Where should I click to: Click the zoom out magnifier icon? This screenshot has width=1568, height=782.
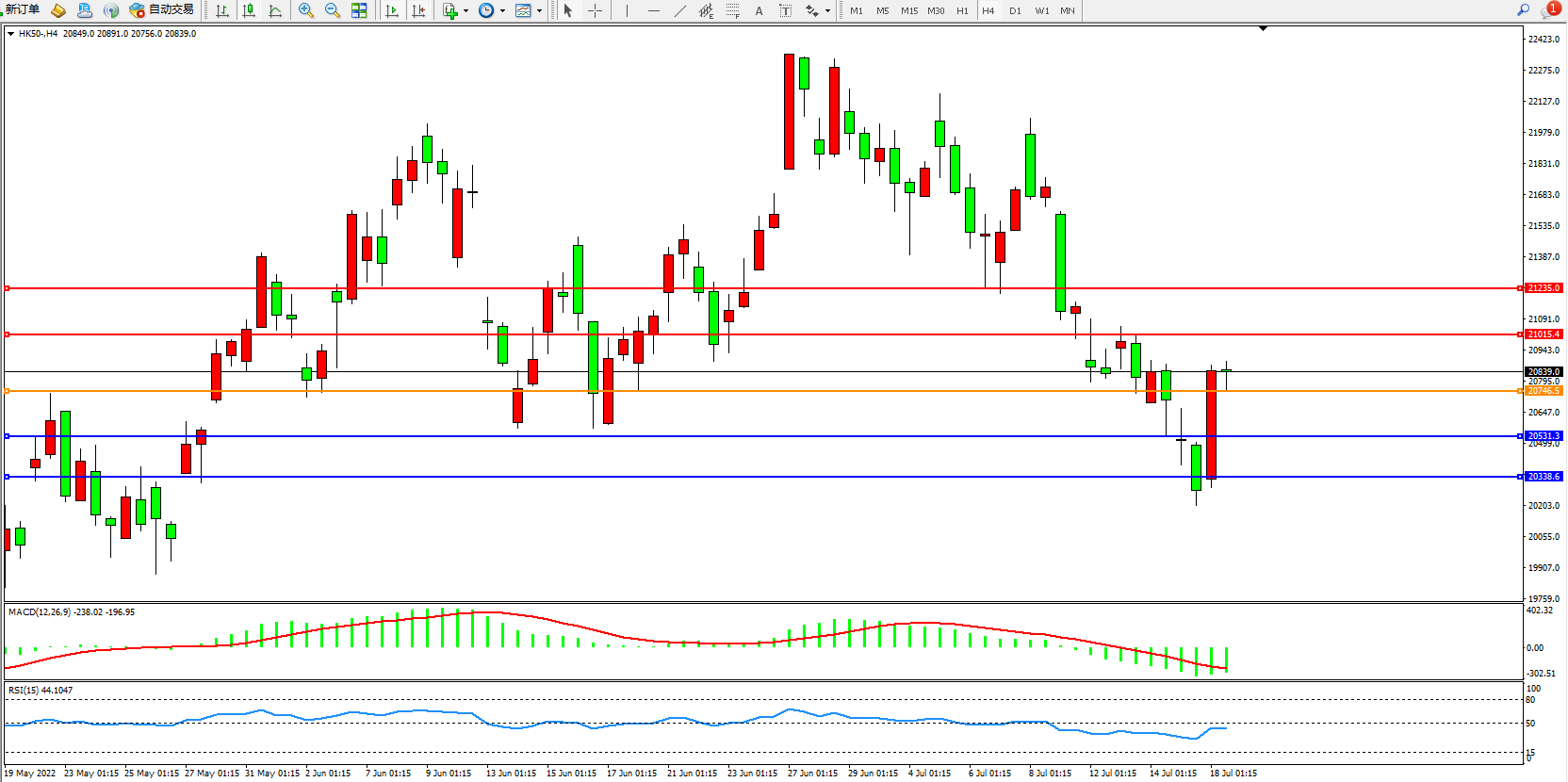click(333, 10)
